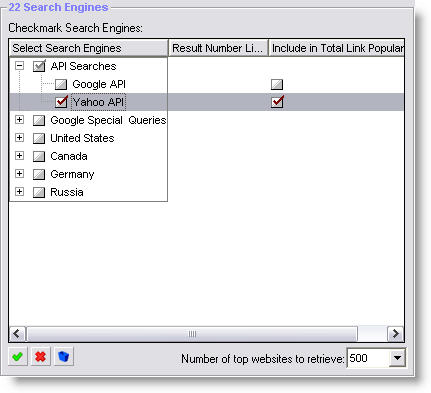
Task: Expand the United States node
Action: [x=20, y=138]
